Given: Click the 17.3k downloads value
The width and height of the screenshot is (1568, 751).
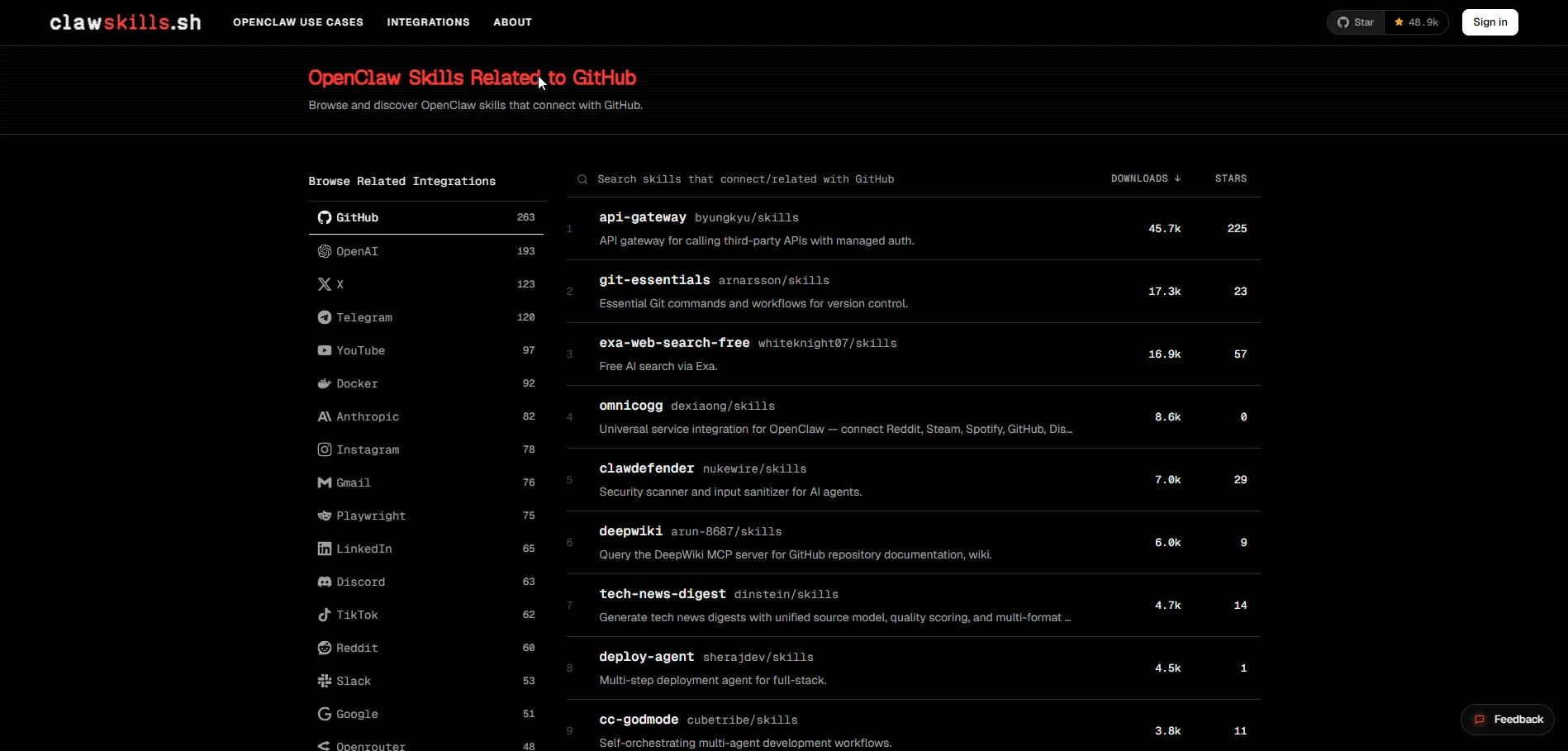Looking at the screenshot, I should tap(1165, 292).
